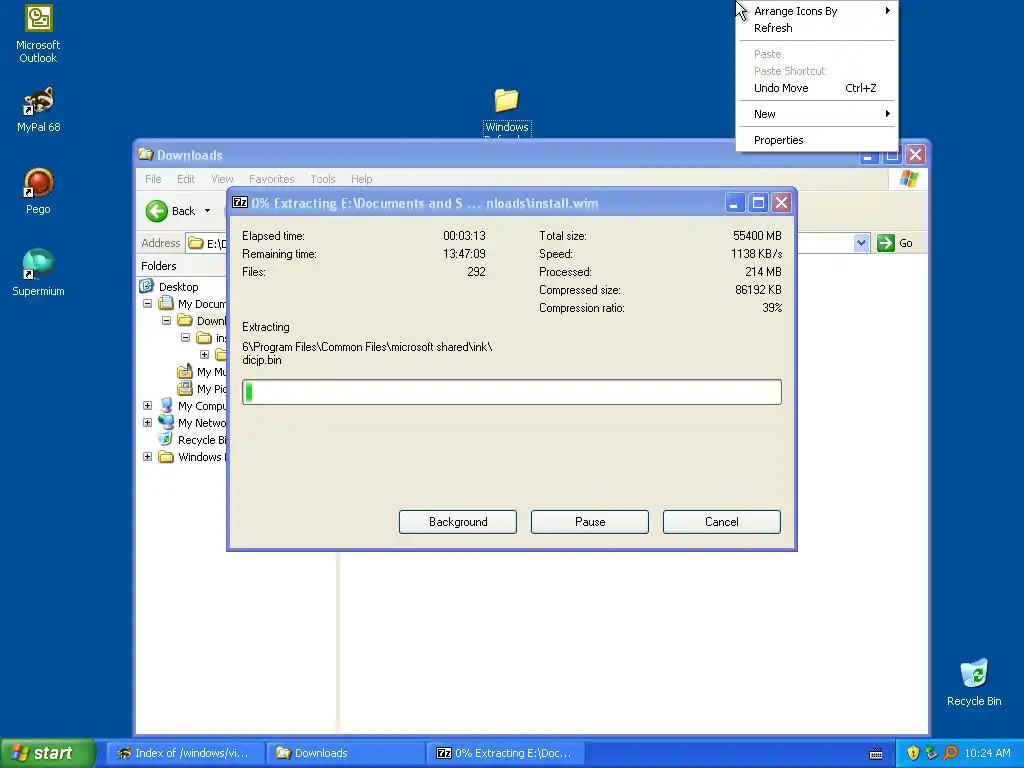This screenshot has height=768, width=1024.
Task: Select Desktop in the Folders tree
Action: point(178,287)
